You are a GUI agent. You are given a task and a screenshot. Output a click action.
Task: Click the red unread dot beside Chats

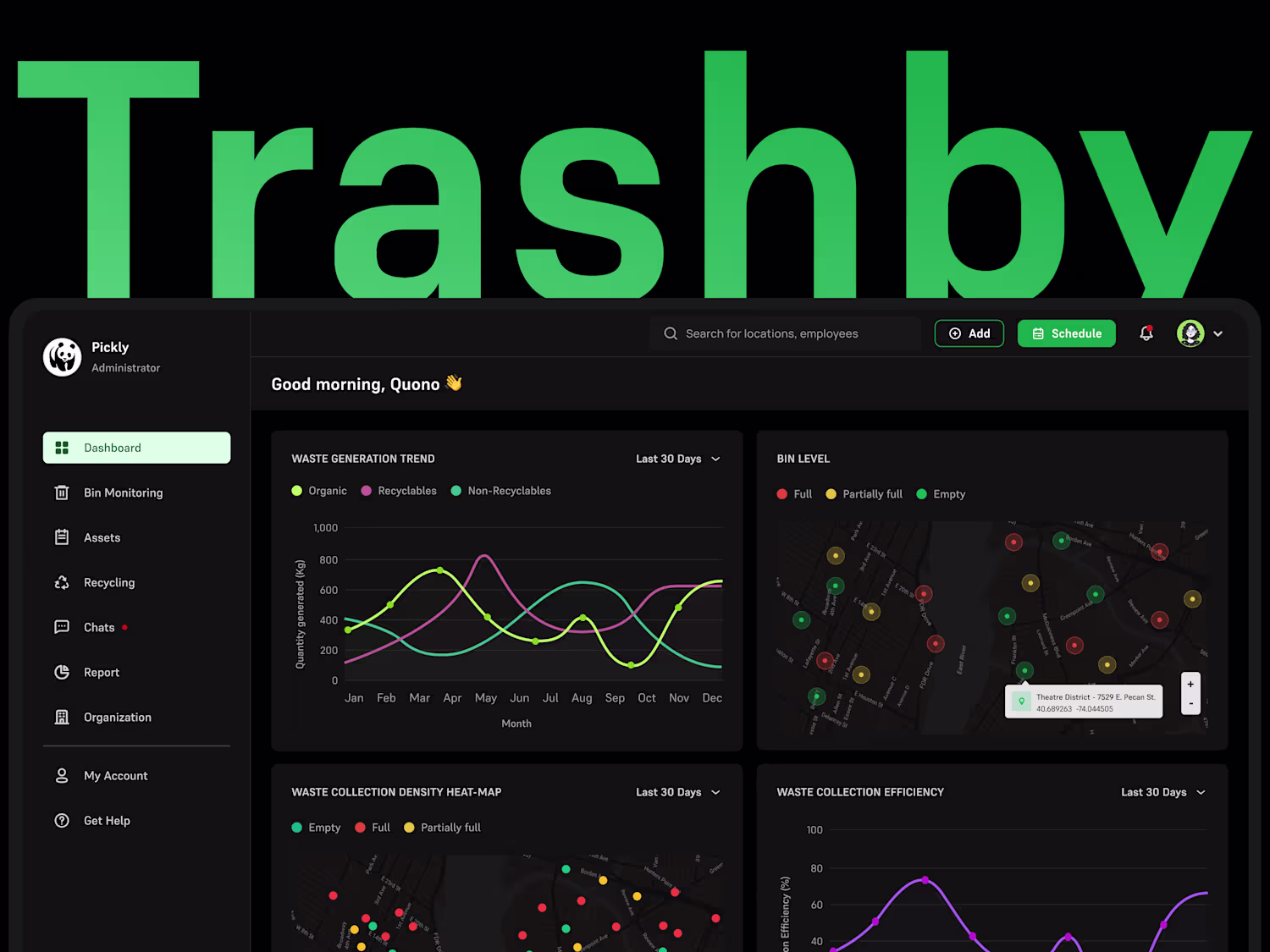click(124, 627)
